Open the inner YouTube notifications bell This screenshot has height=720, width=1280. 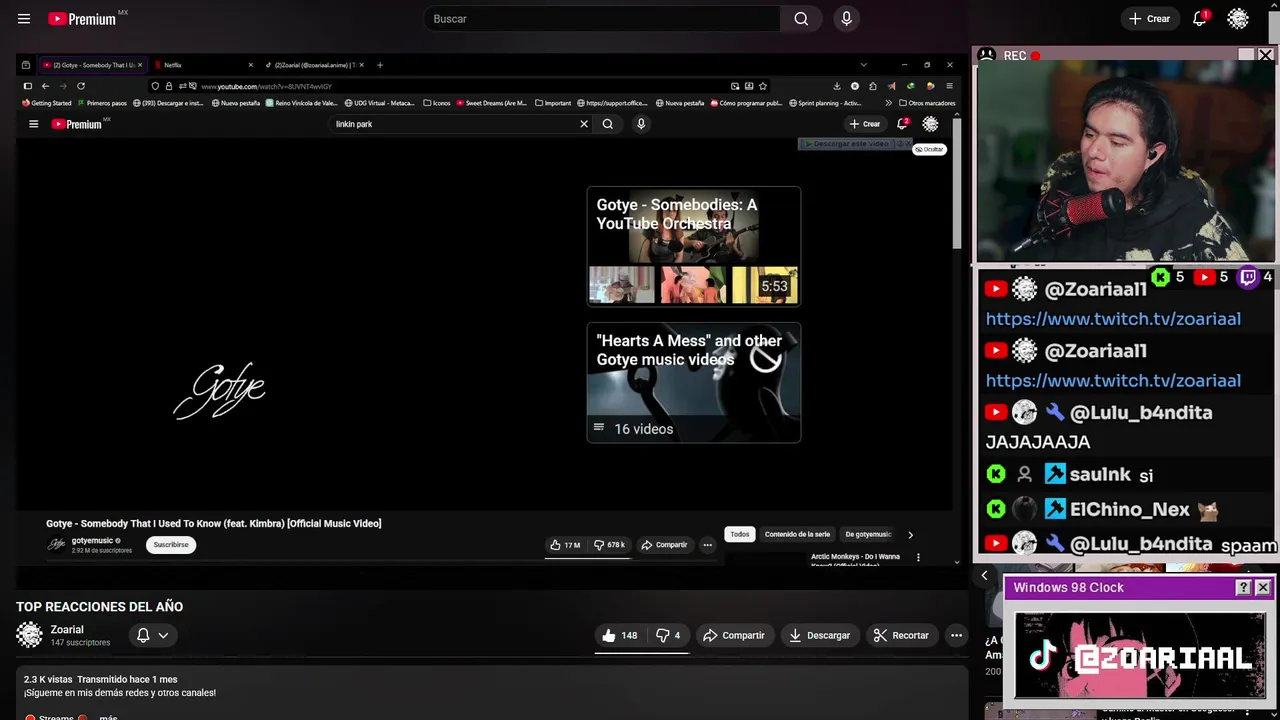coord(902,124)
